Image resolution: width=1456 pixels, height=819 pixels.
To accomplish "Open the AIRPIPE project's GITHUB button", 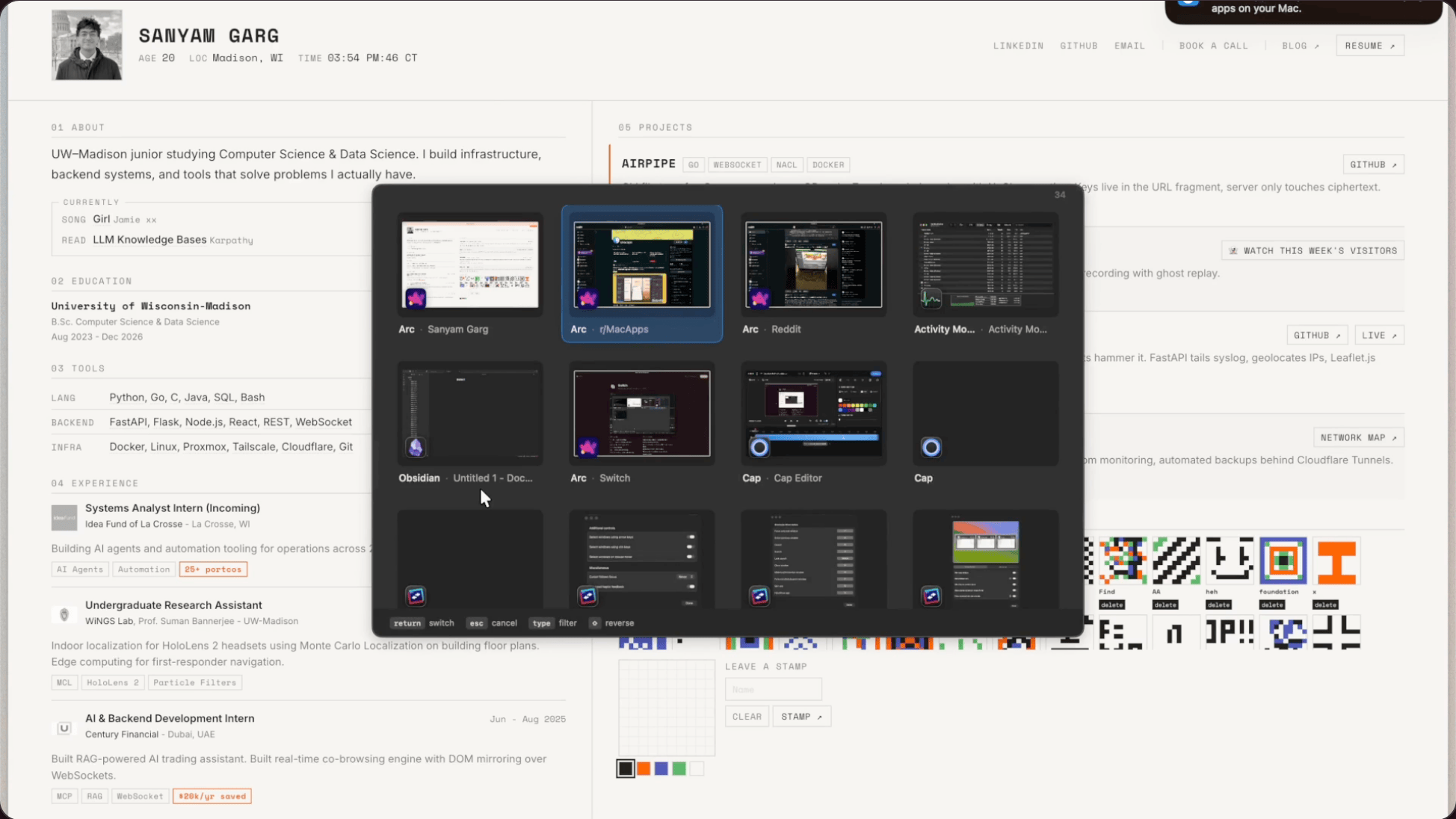I will 1373,164.
